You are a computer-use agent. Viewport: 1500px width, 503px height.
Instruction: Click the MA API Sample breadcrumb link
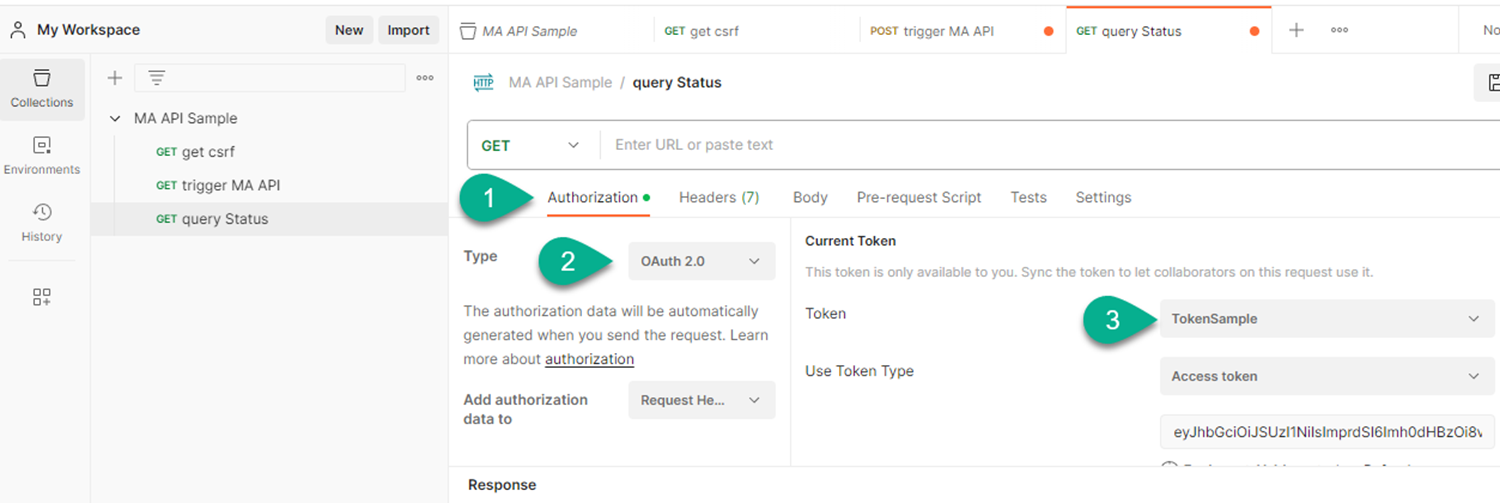pos(560,83)
